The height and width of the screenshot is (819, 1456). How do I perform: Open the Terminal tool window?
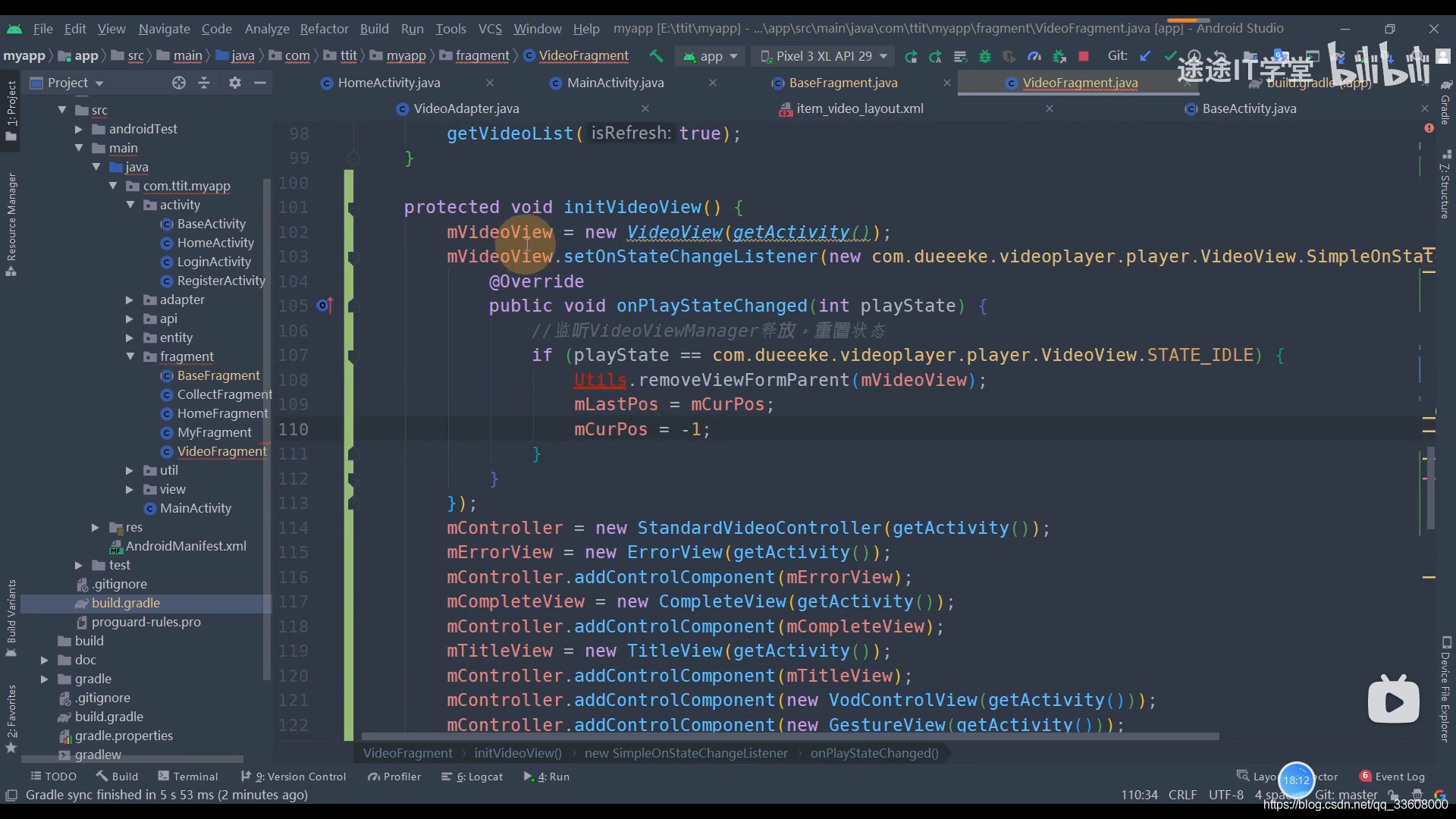click(x=187, y=776)
